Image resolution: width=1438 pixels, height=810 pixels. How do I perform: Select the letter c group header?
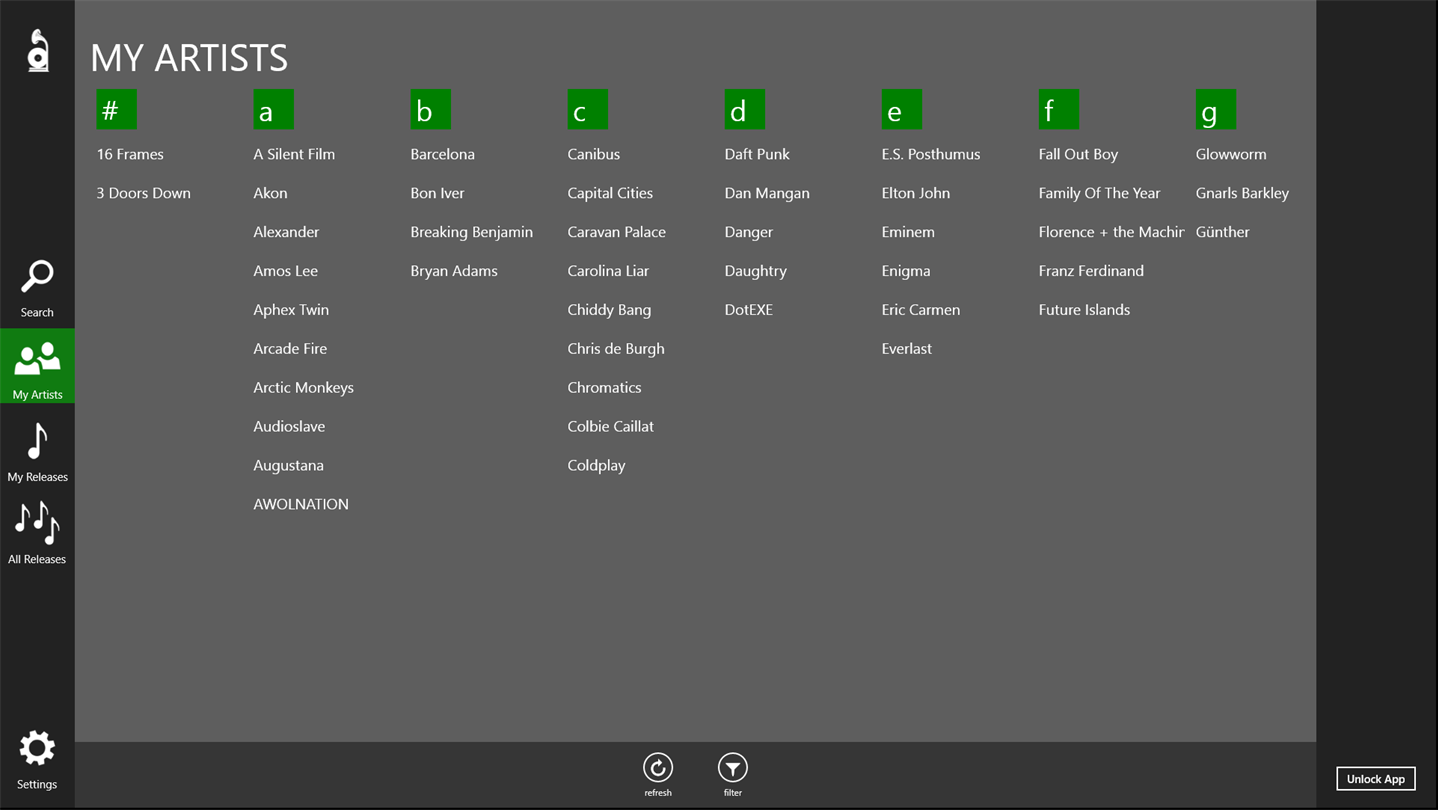pyautogui.click(x=588, y=110)
